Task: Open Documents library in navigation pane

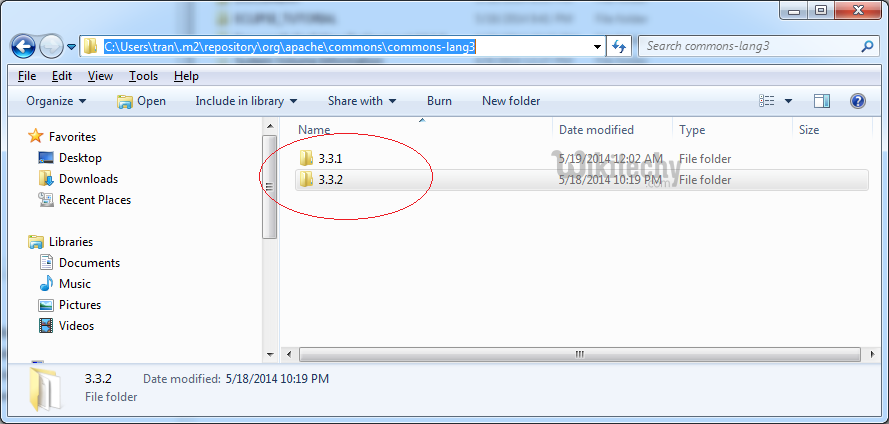Action: (x=89, y=263)
